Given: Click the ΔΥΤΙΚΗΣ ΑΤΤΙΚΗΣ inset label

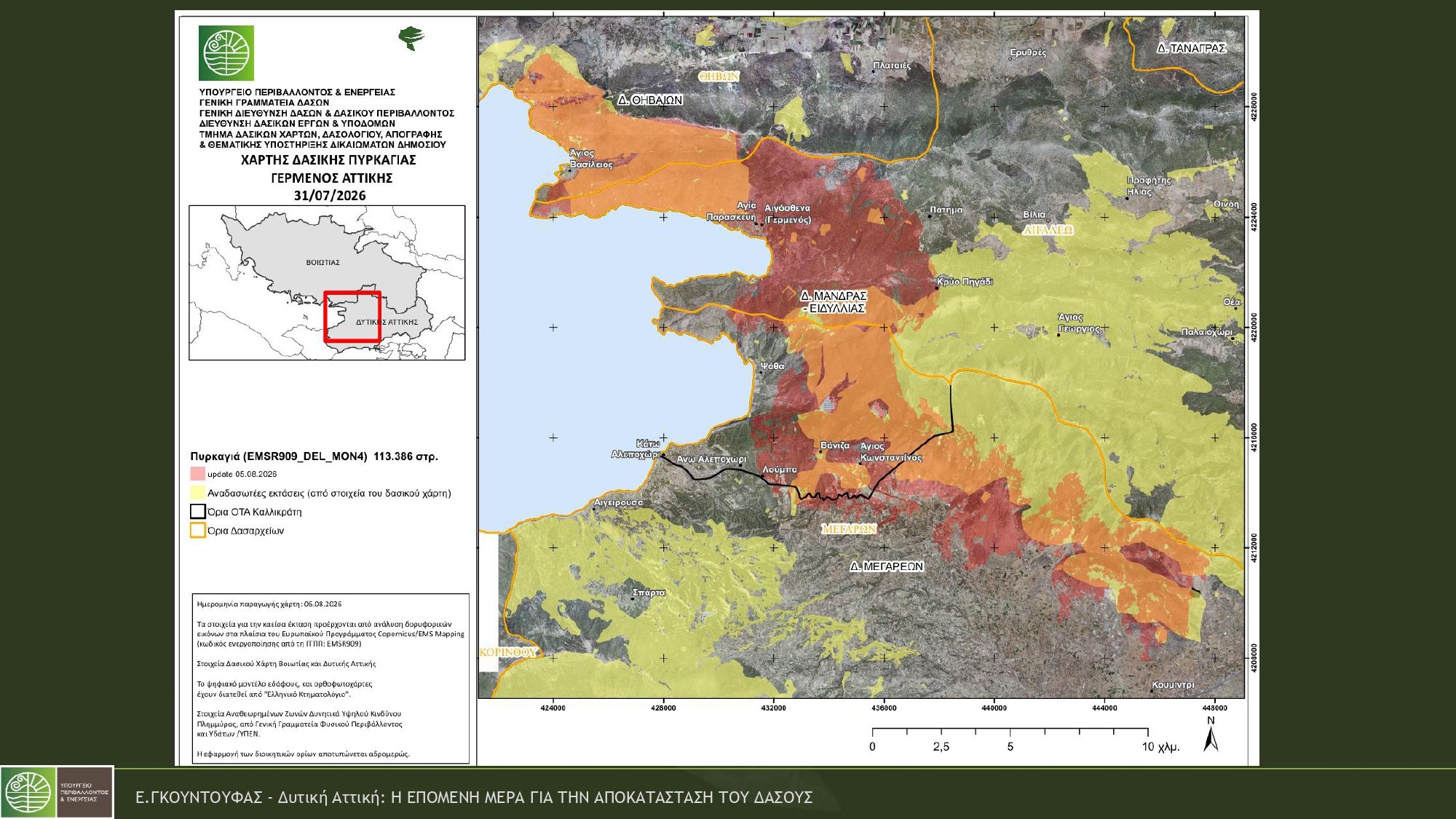Looking at the screenshot, I should [x=387, y=322].
